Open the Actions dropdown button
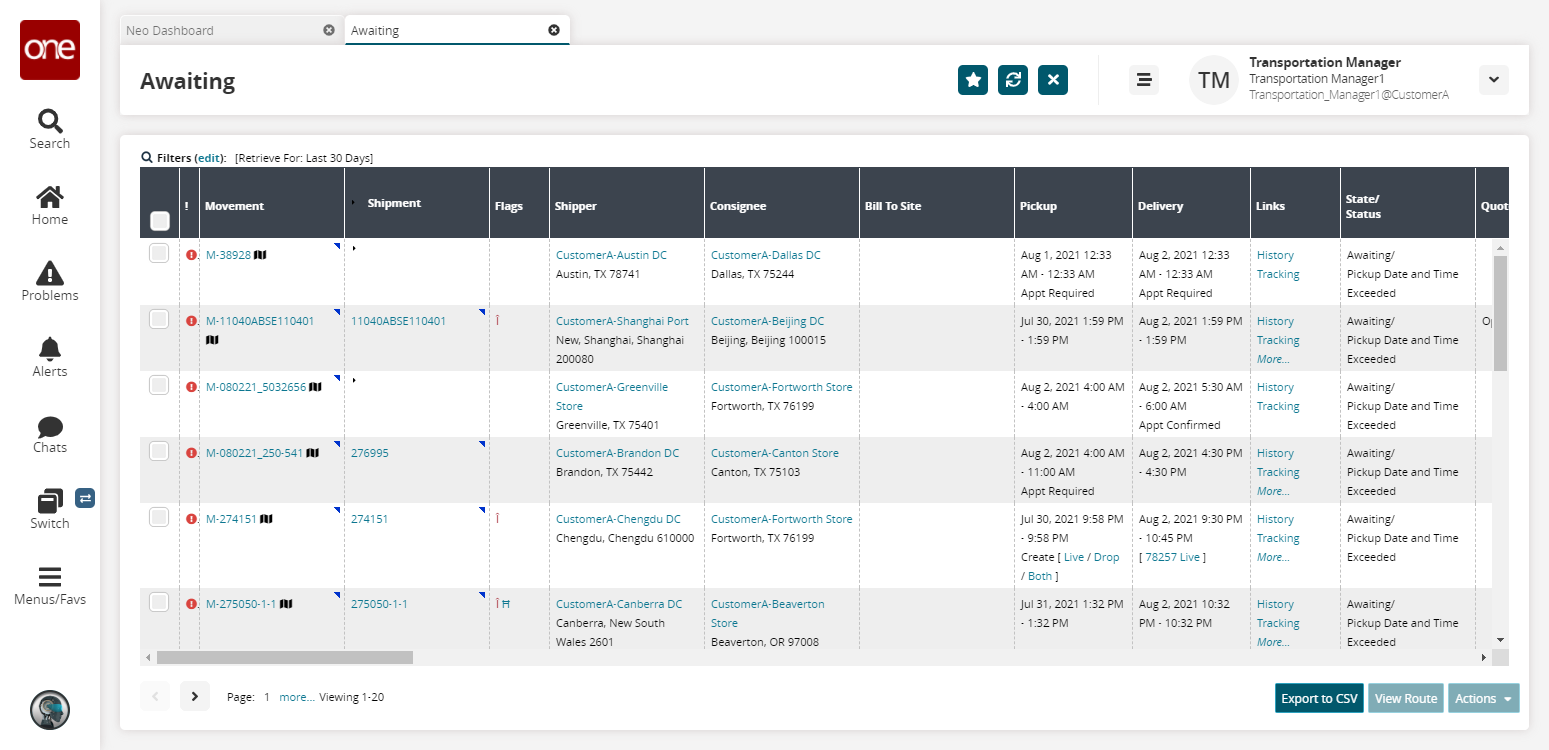 [1483, 699]
